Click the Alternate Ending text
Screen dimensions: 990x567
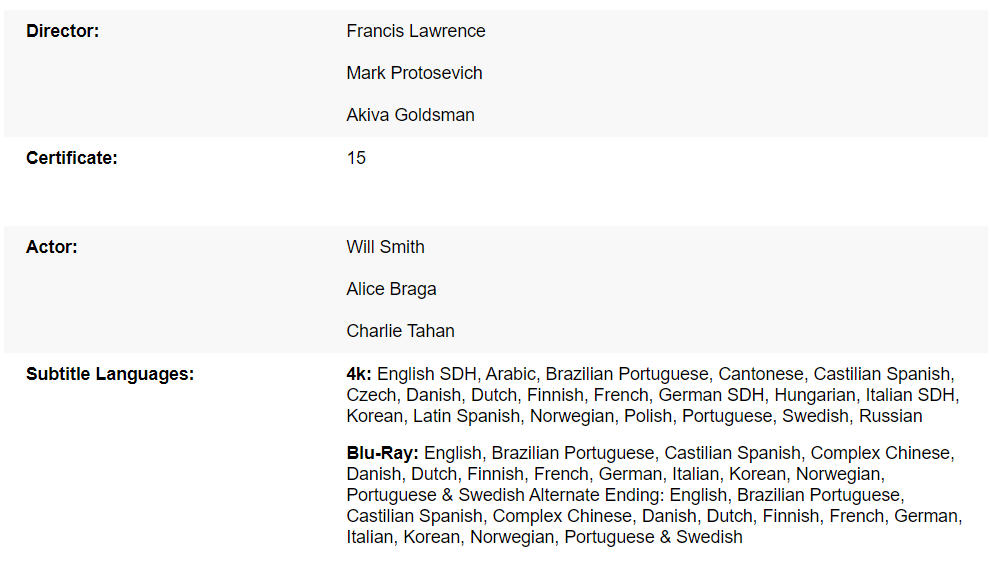[595, 495]
